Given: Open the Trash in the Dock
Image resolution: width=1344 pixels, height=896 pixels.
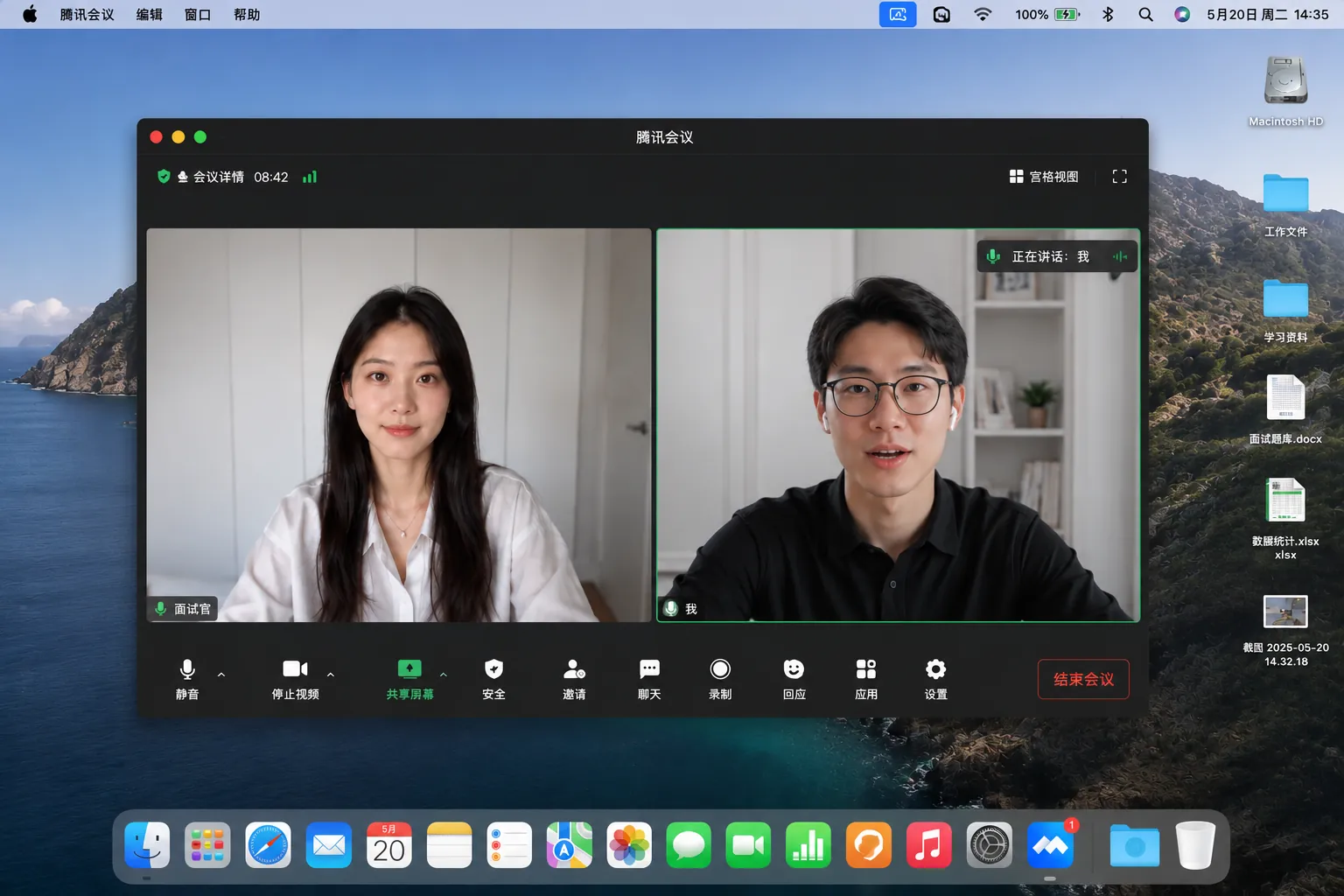Looking at the screenshot, I should tap(1195, 845).
